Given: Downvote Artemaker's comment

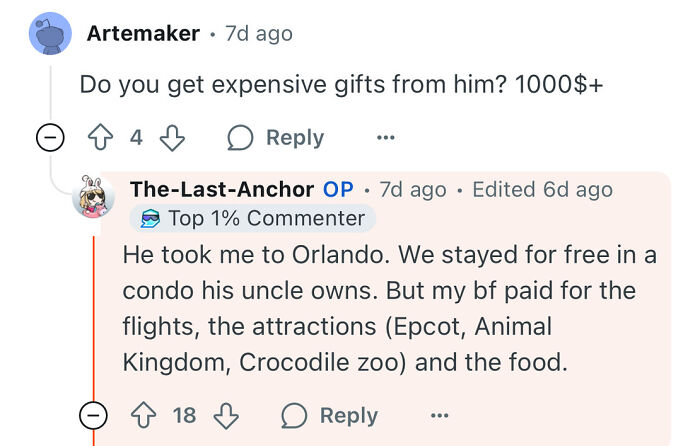Looking at the screenshot, I should coord(172,137).
